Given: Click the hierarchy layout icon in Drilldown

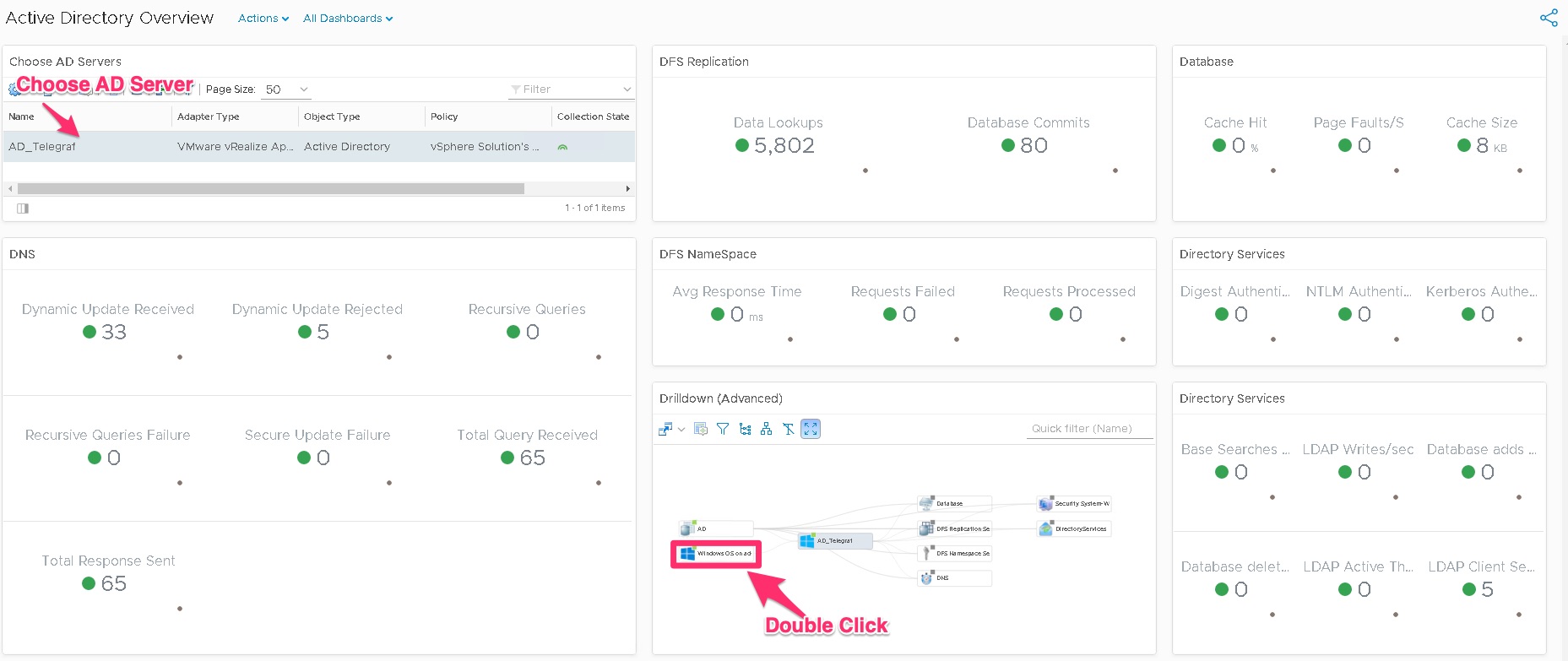Looking at the screenshot, I should point(766,429).
